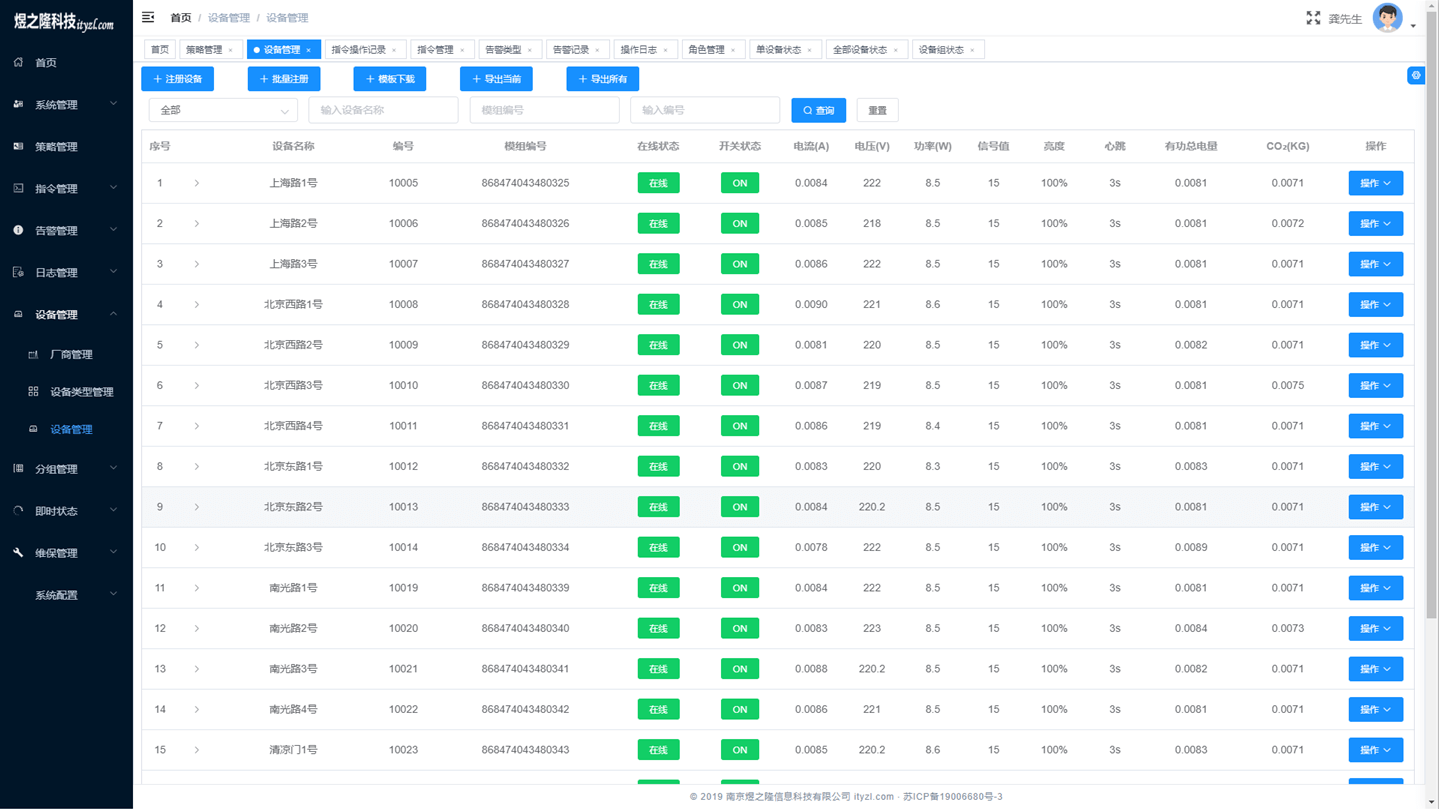This screenshot has height=809, width=1439.
Task: Select 设备类型管理 grid icon item
Action: point(33,392)
